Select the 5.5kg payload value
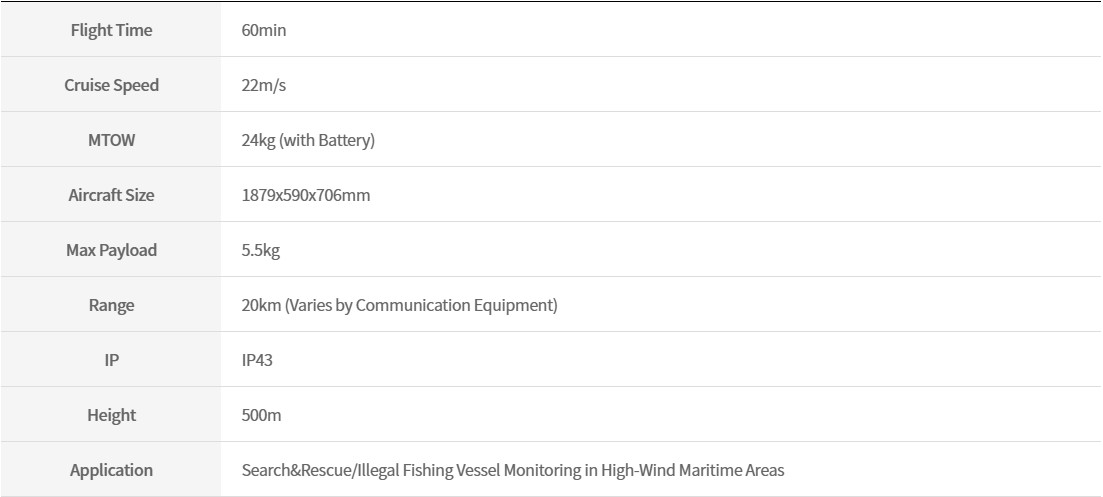1103x497 pixels. click(261, 250)
